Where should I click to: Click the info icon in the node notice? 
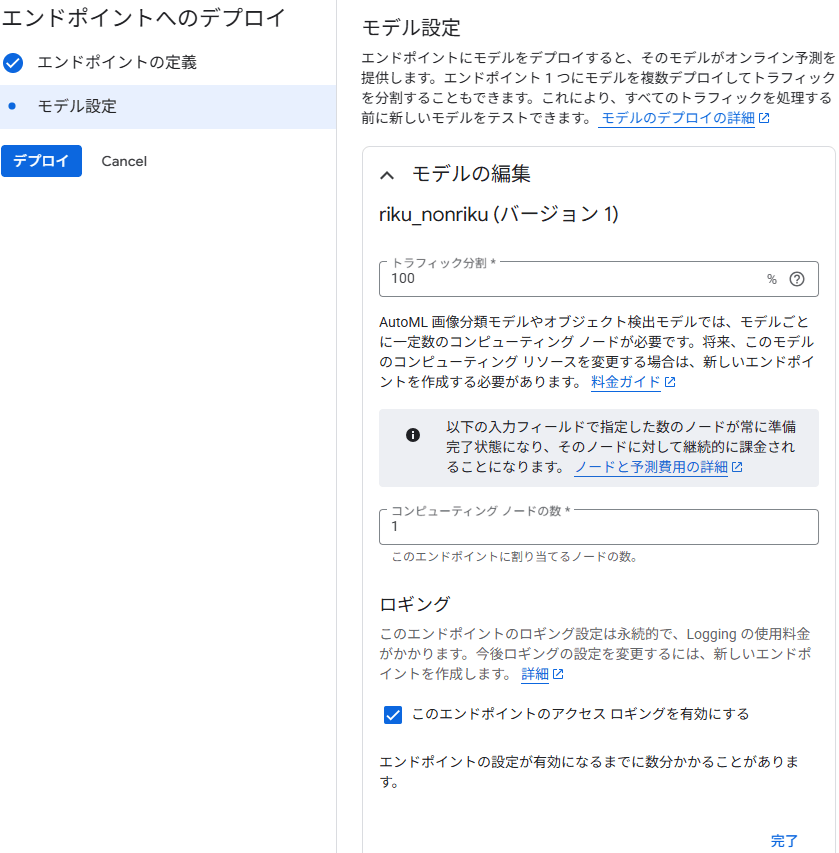pos(413,435)
